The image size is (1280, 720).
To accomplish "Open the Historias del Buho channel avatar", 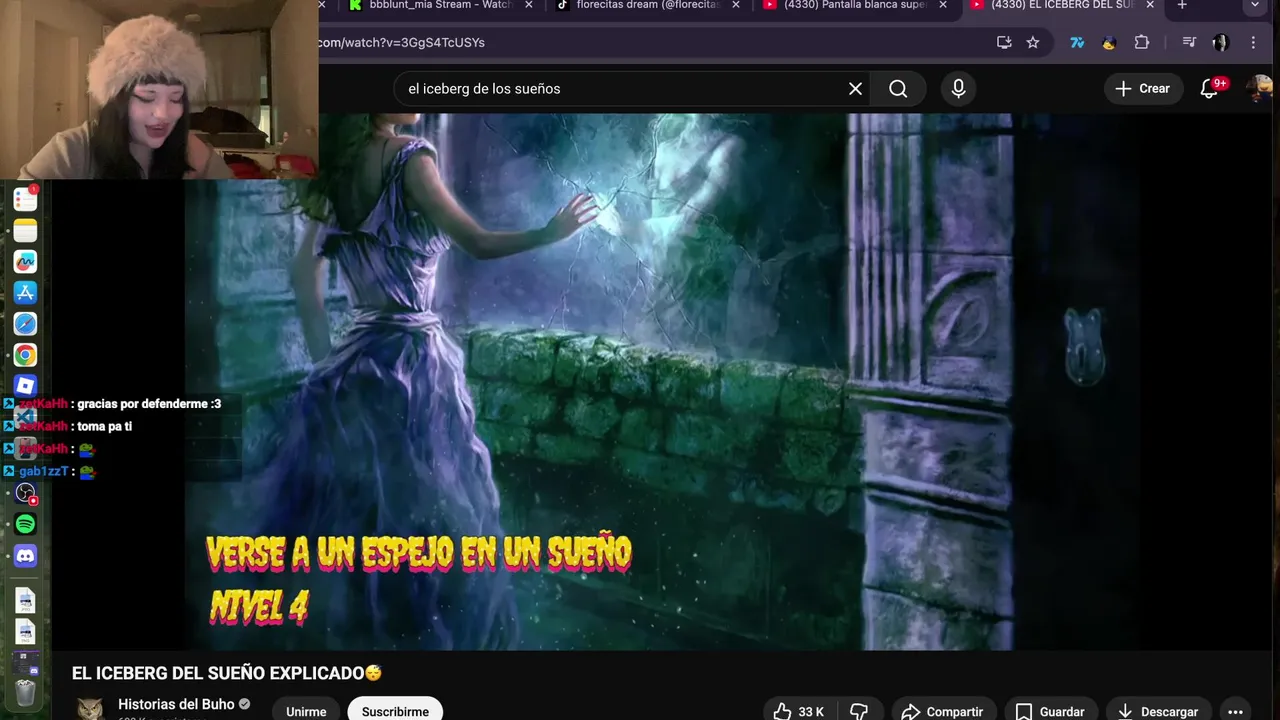I will pos(90,708).
